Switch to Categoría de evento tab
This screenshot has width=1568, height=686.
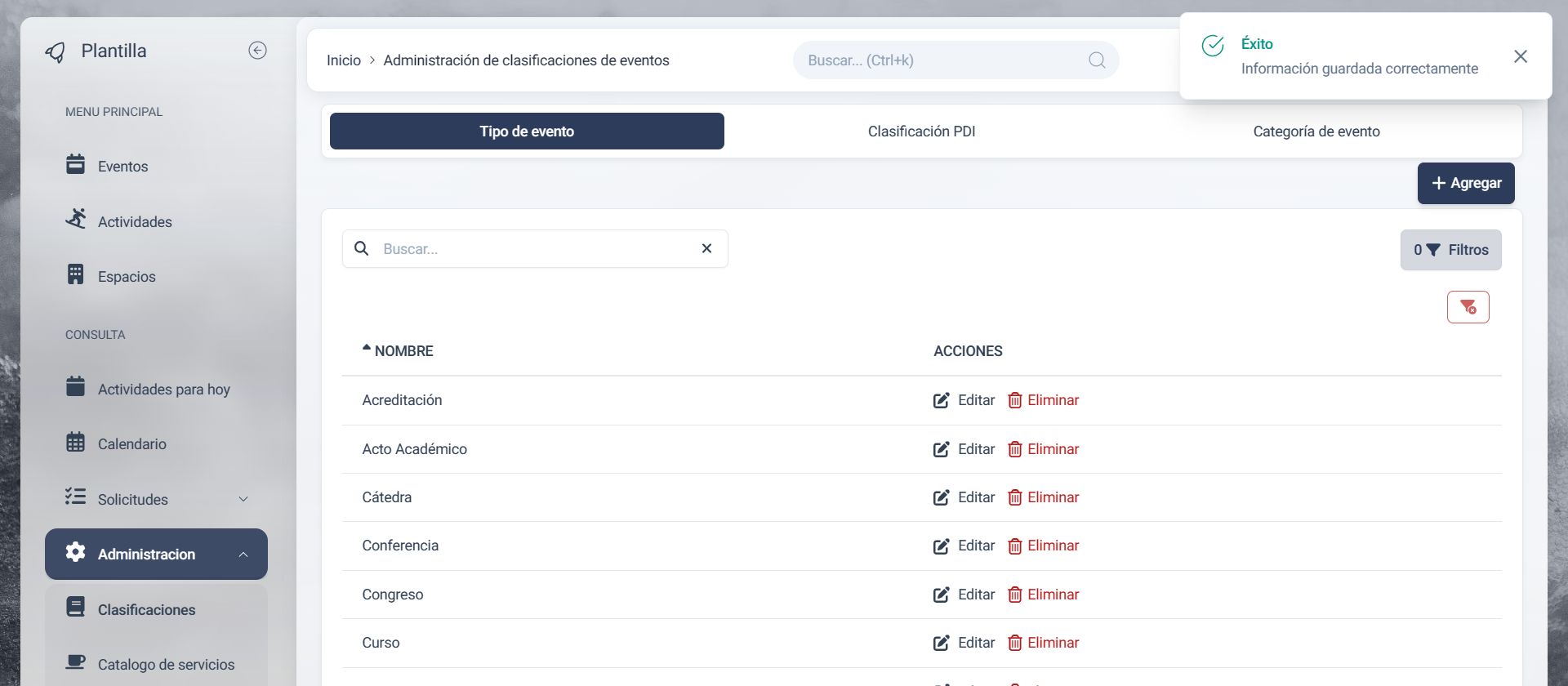point(1316,131)
